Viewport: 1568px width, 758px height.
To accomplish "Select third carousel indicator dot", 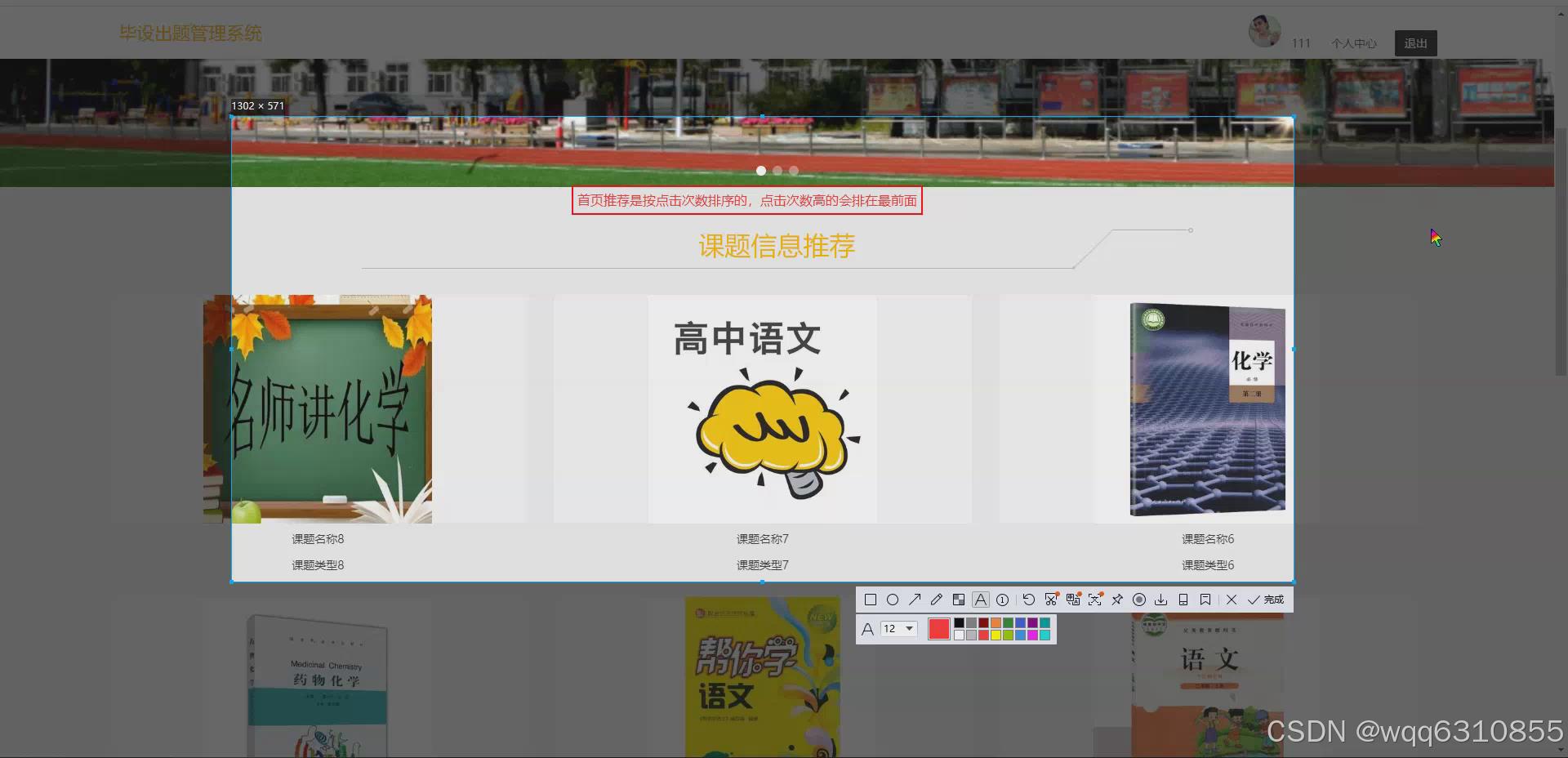I will point(794,171).
